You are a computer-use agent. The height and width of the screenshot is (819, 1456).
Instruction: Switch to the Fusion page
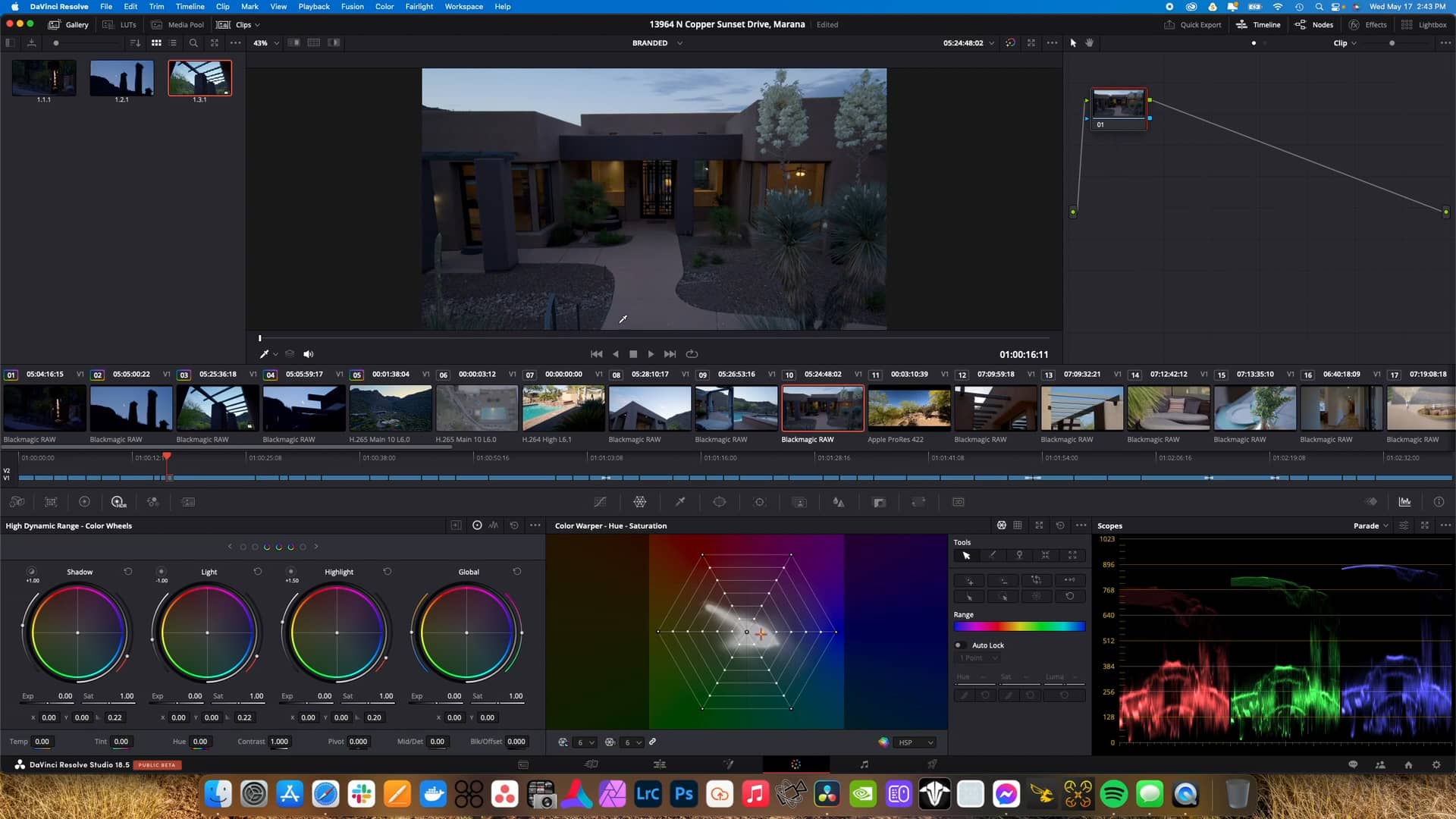[728, 764]
